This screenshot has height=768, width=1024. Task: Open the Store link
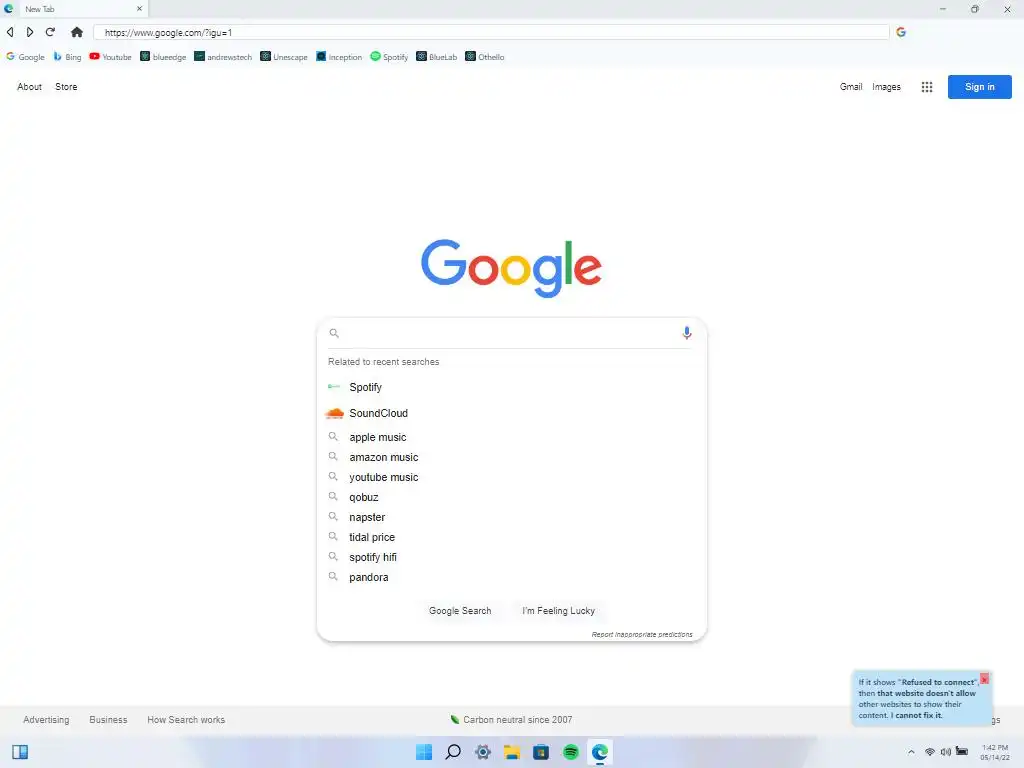(66, 87)
